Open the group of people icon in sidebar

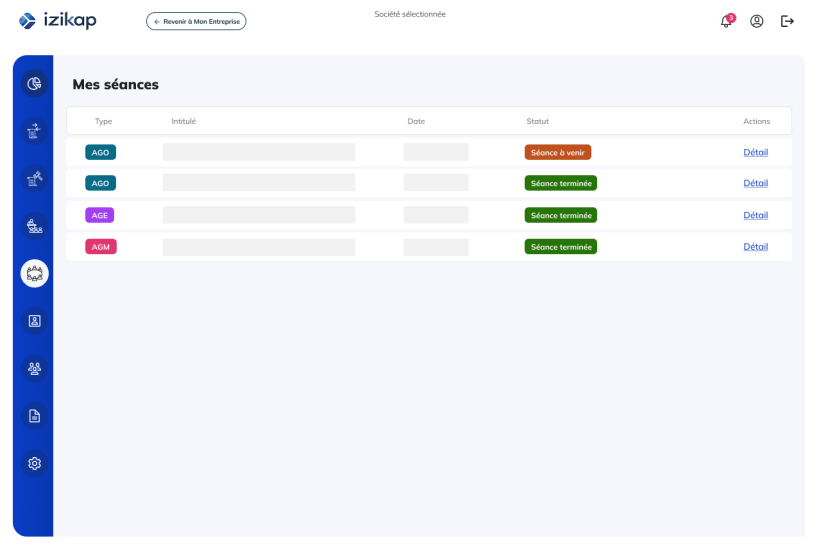coord(34,368)
